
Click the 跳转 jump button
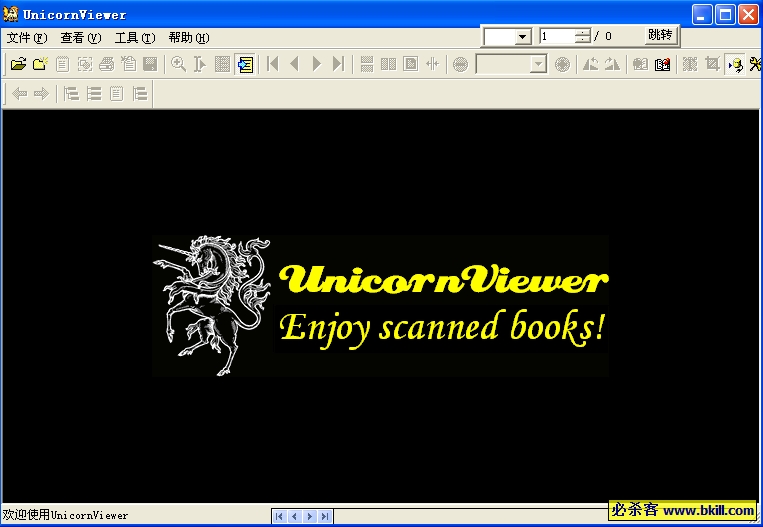[660, 35]
